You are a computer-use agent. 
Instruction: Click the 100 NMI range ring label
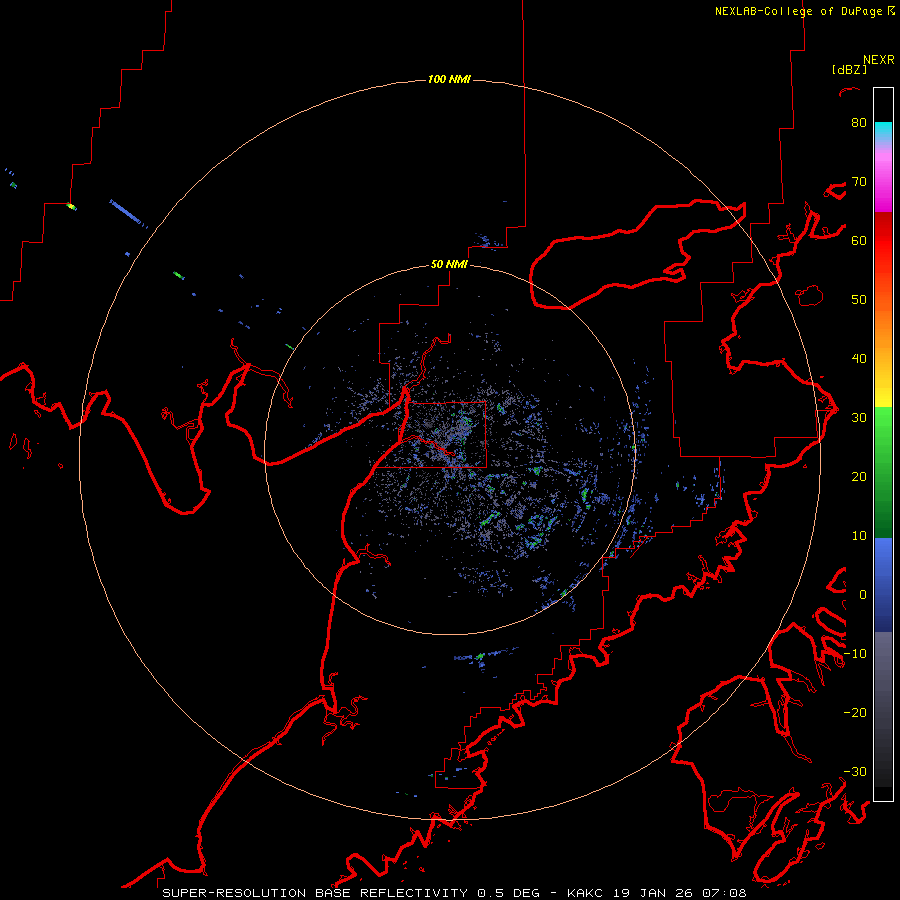pos(449,79)
